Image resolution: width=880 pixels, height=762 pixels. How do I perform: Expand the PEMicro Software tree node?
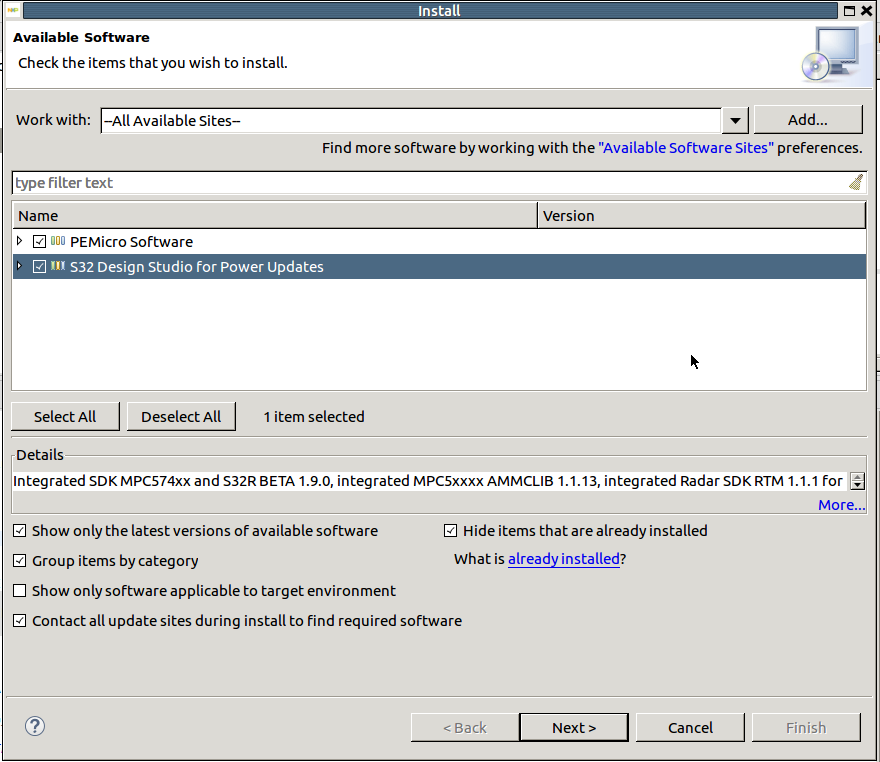pyautogui.click(x=20, y=241)
